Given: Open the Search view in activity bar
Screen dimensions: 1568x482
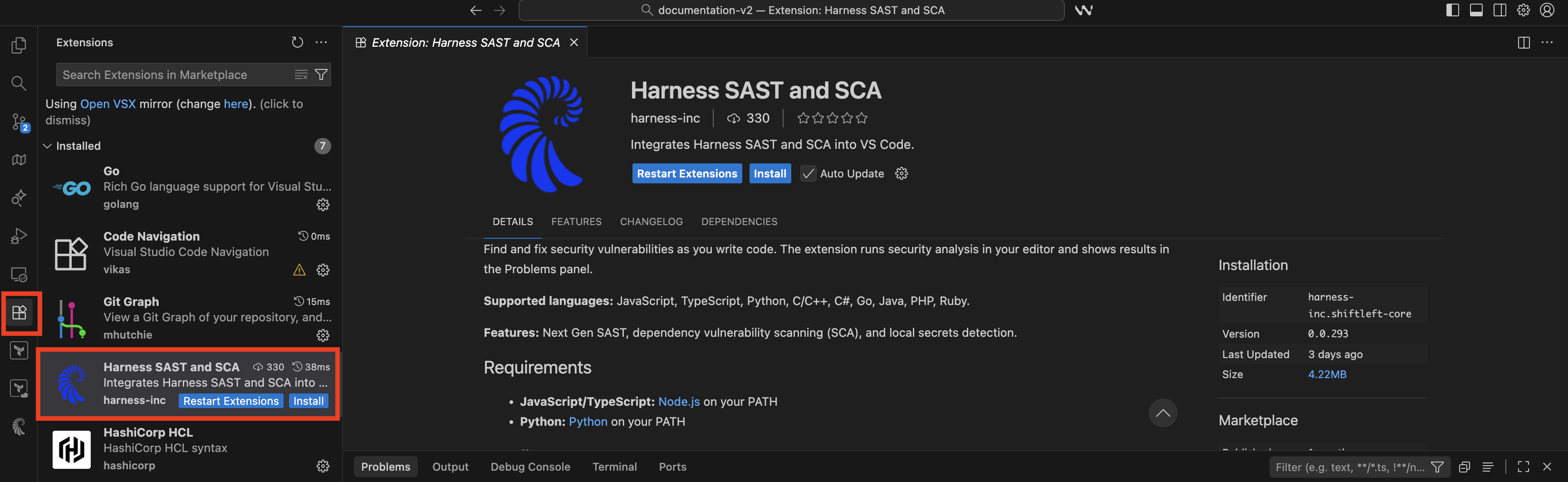Looking at the screenshot, I should 19,84.
